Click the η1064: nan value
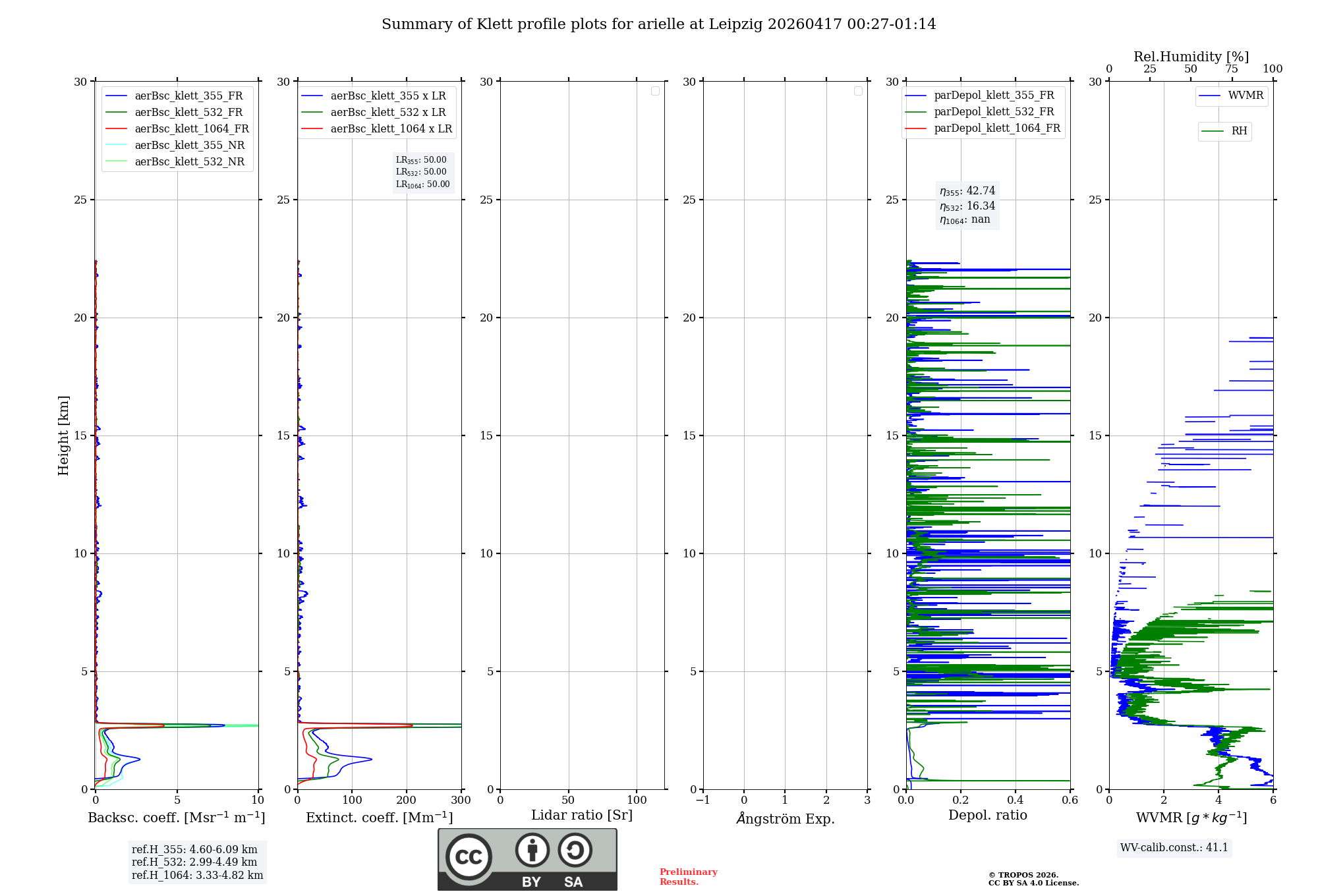This screenshot has height=896, width=1318. coord(965,220)
